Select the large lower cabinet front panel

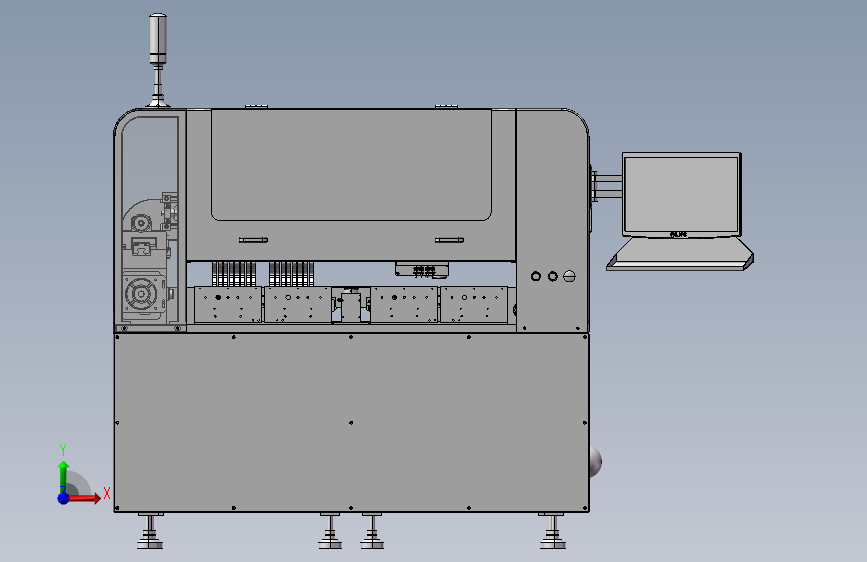coord(351,422)
